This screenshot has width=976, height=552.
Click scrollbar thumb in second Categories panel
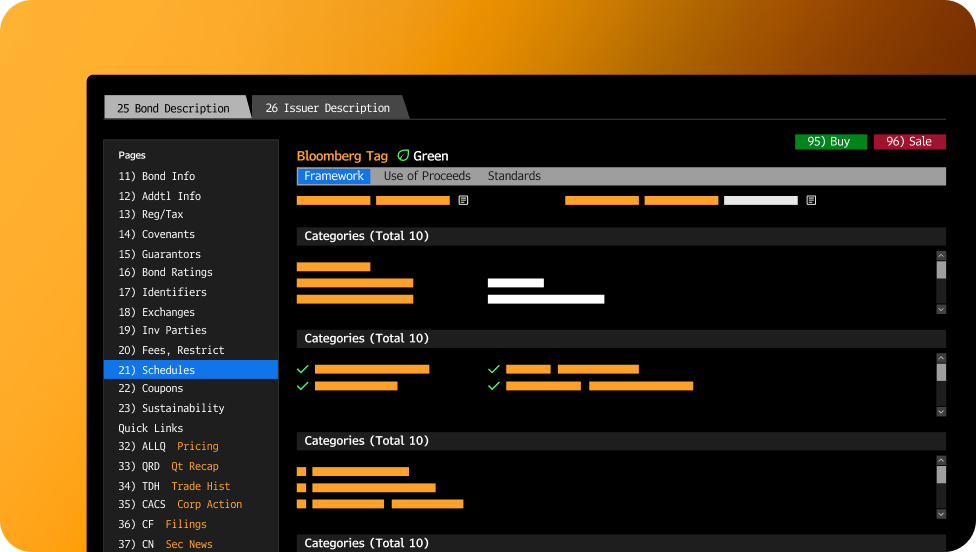(x=941, y=372)
